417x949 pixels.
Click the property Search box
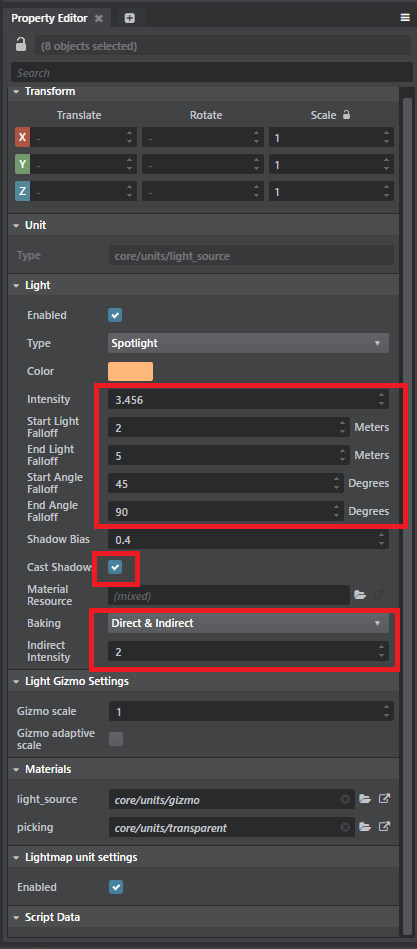click(212, 73)
